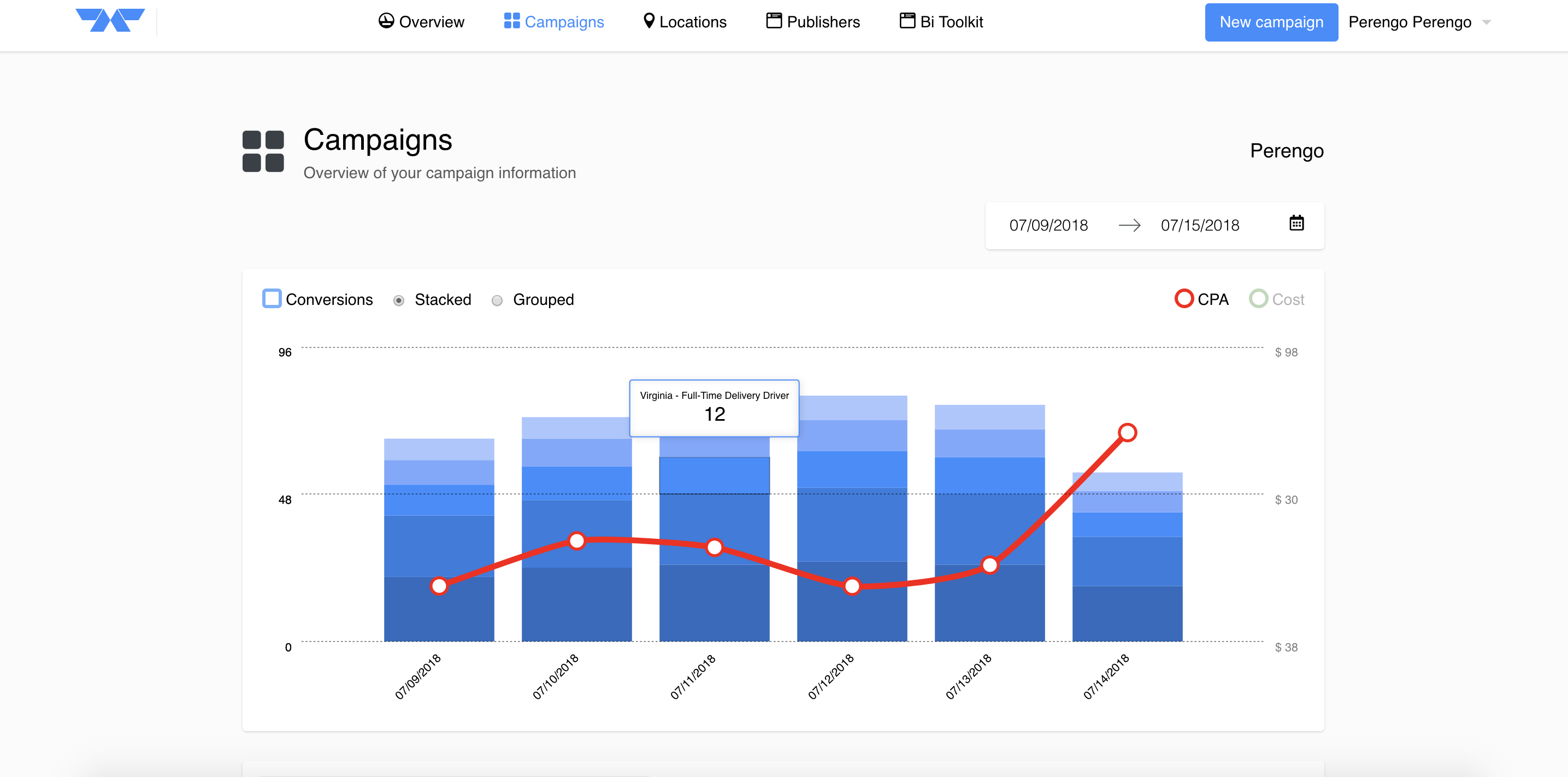Viewport: 1568px width, 777px height.
Task: Click the large Campaigns heading grid icon
Action: [x=263, y=151]
